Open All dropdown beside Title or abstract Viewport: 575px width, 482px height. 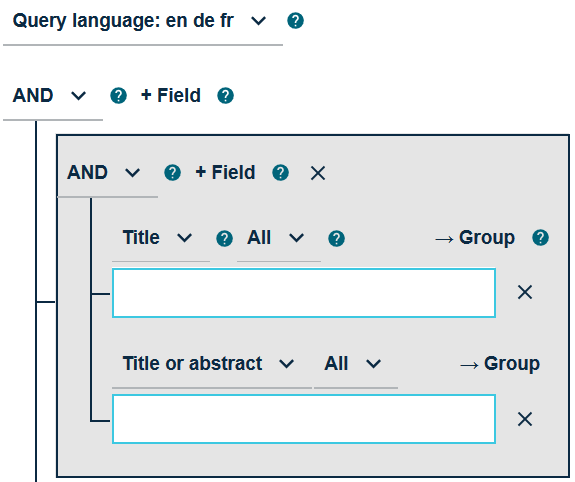356,364
